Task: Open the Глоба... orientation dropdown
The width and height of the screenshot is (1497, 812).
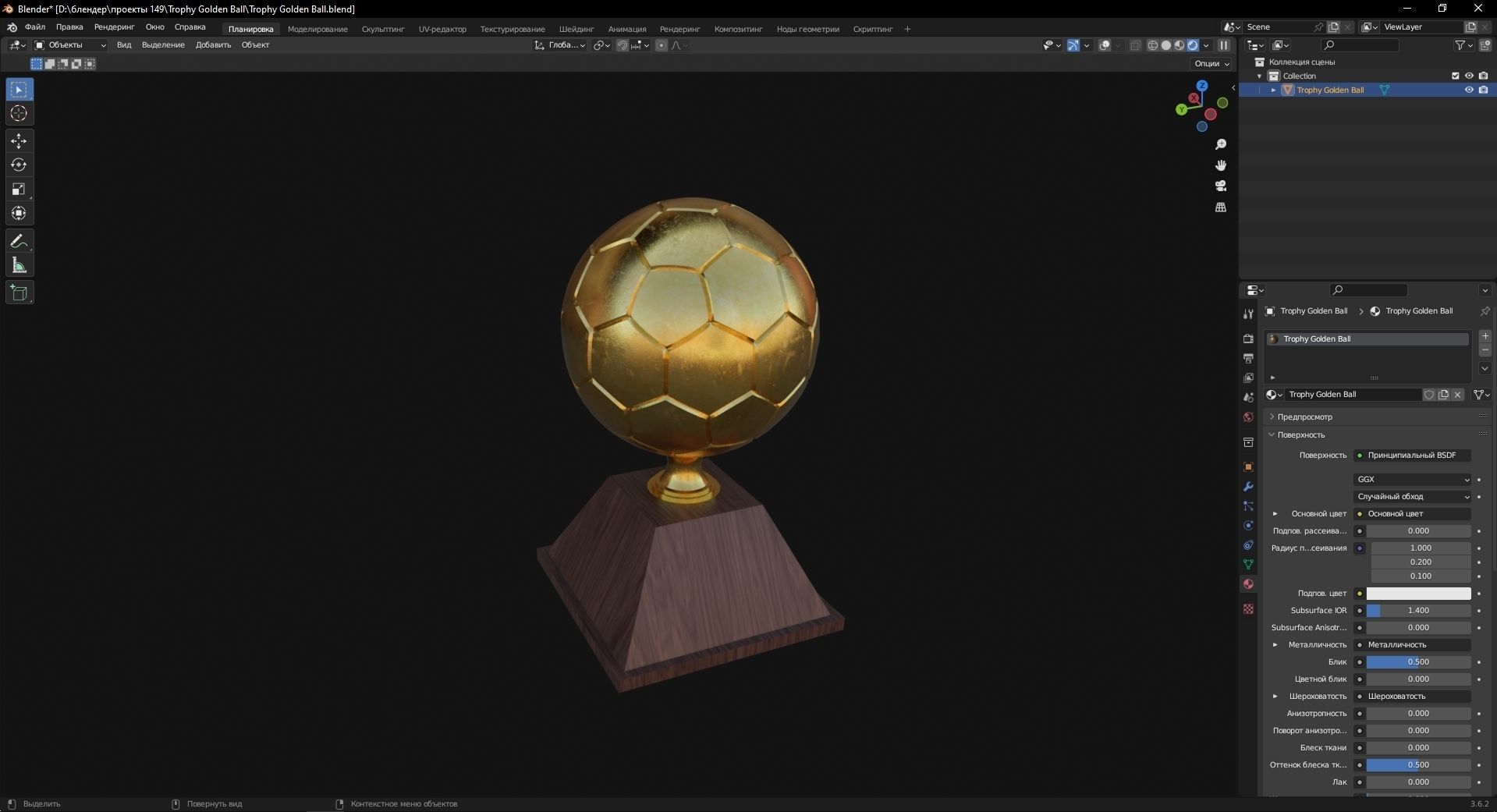Action: point(559,45)
